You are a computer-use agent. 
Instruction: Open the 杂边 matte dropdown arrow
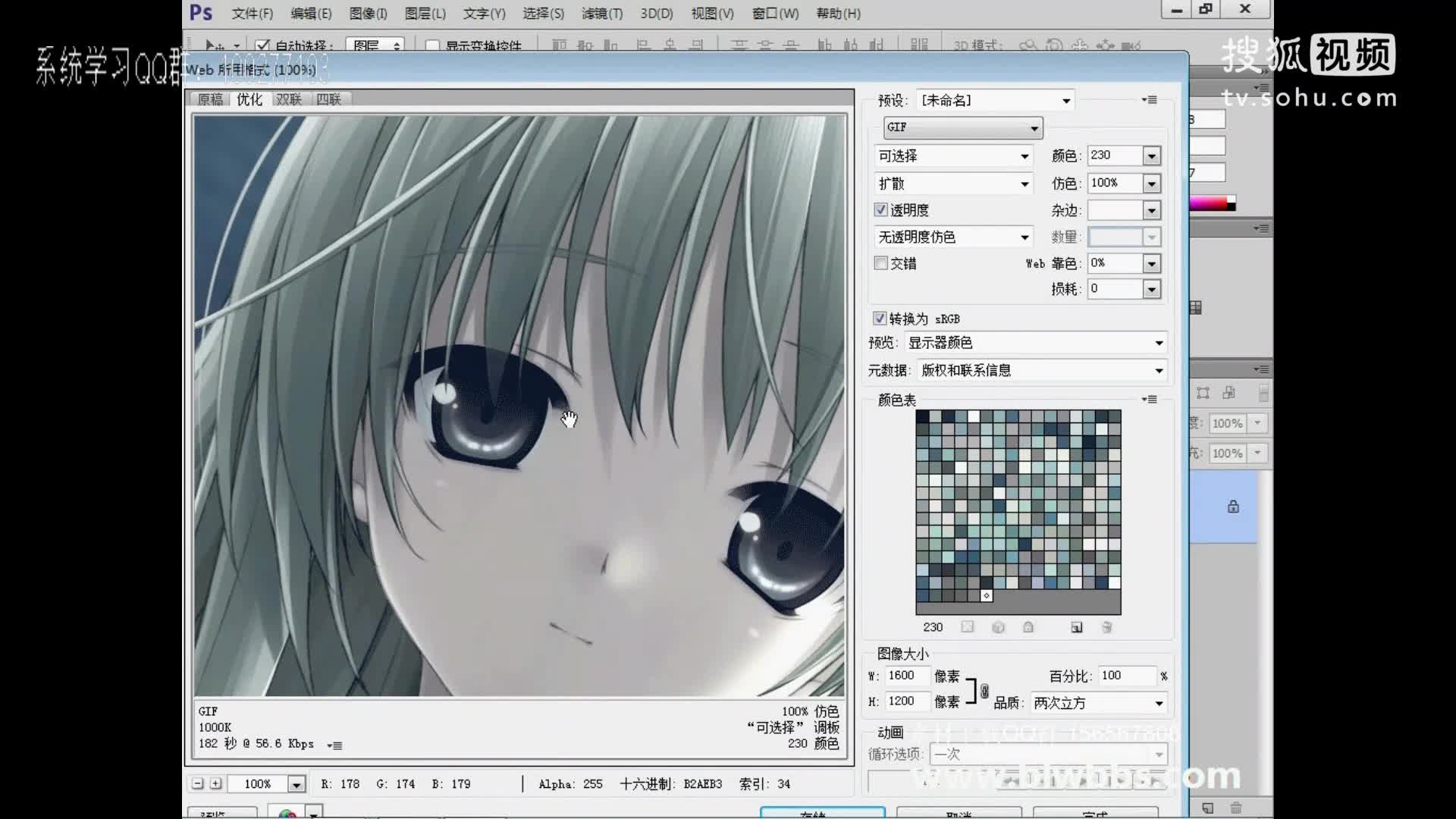click(1152, 211)
